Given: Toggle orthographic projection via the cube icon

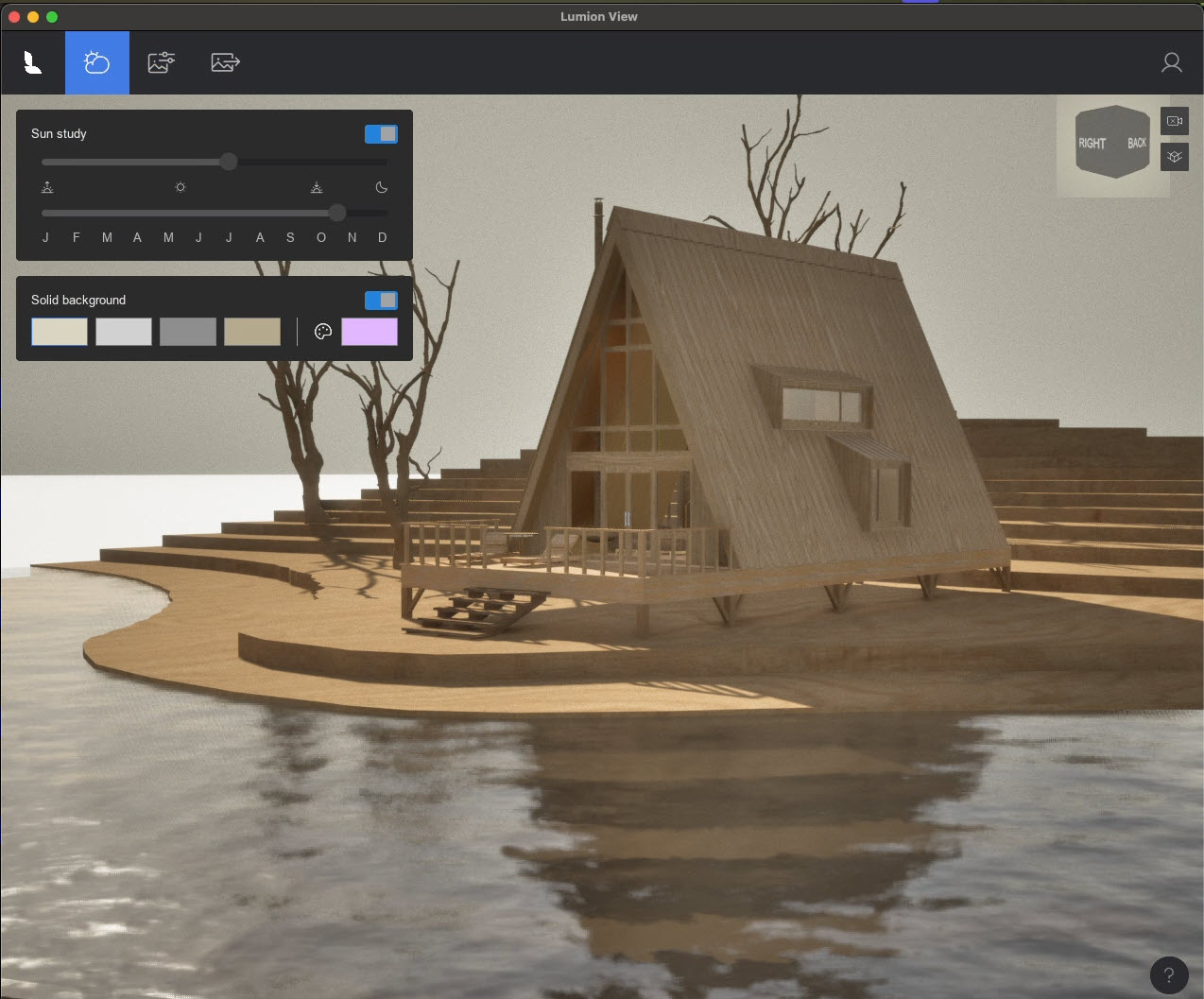Looking at the screenshot, I should tap(1174, 156).
